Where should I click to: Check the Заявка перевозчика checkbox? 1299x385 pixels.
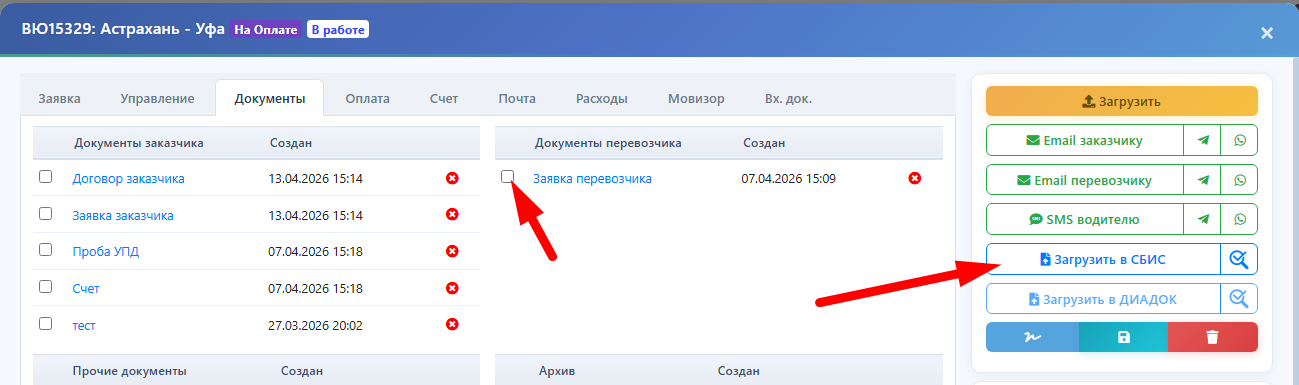[508, 177]
